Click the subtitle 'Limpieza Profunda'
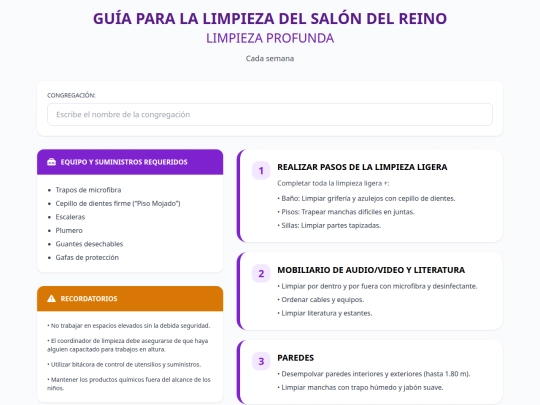The height and width of the screenshot is (405, 540). [x=270, y=38]
